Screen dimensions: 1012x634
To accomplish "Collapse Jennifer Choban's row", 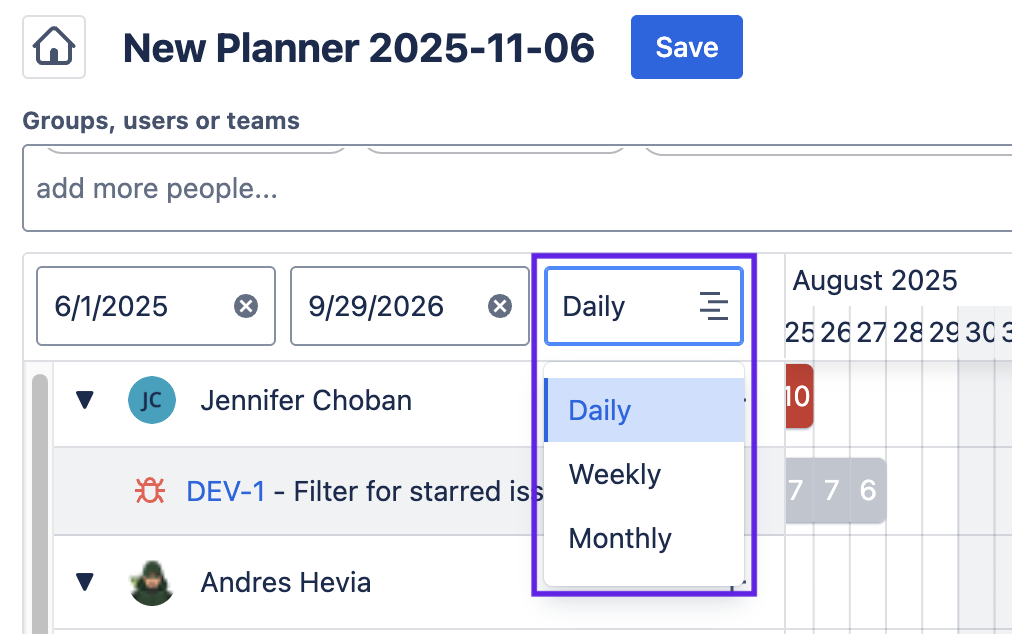I will click(x=85, y=401).
